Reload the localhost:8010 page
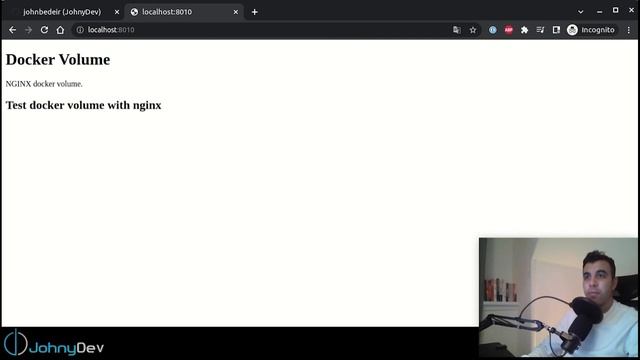 click(44, 30)
